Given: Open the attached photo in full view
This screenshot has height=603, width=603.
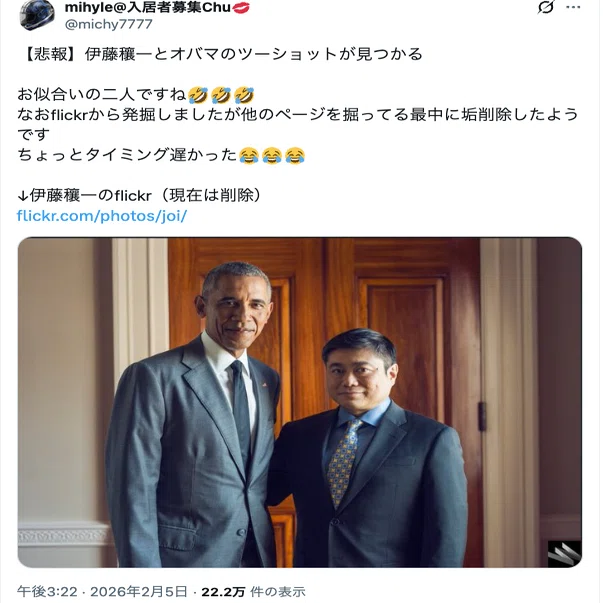Looking at the screenshot, I should point(300,402).
